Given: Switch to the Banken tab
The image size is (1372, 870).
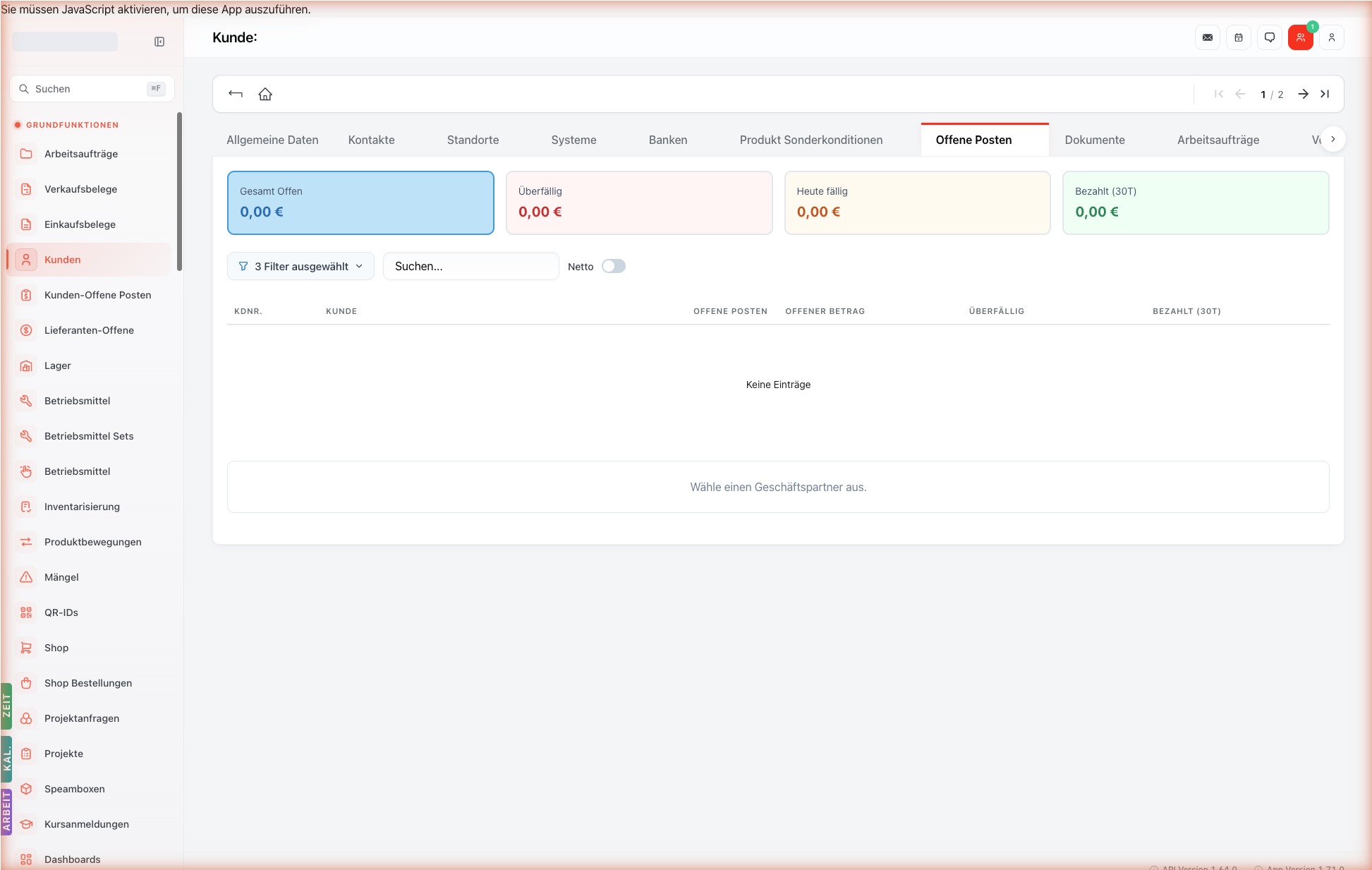Looking at the screenshot, I should (668, 140).
